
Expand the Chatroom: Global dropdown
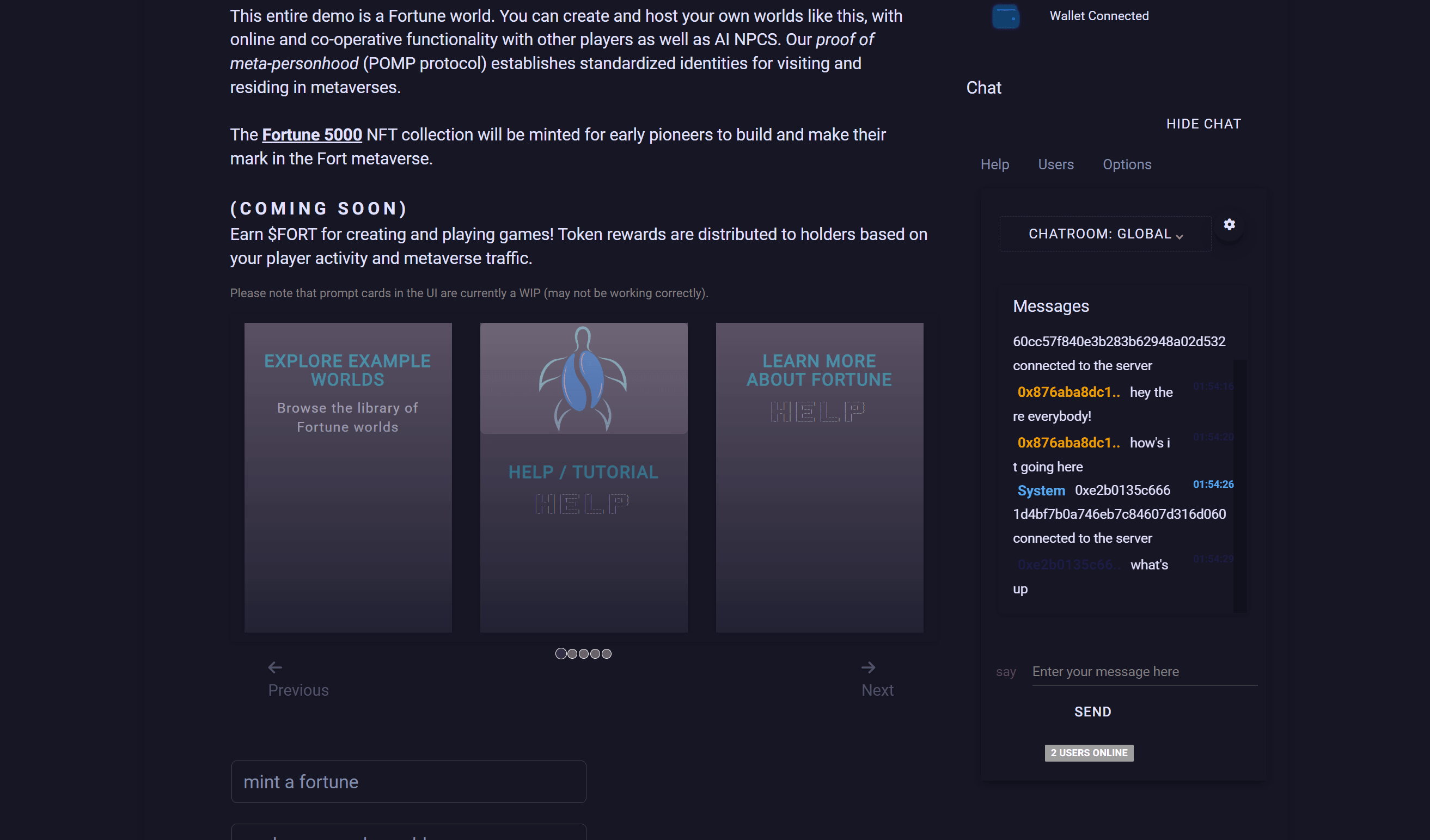point(1100,234)
